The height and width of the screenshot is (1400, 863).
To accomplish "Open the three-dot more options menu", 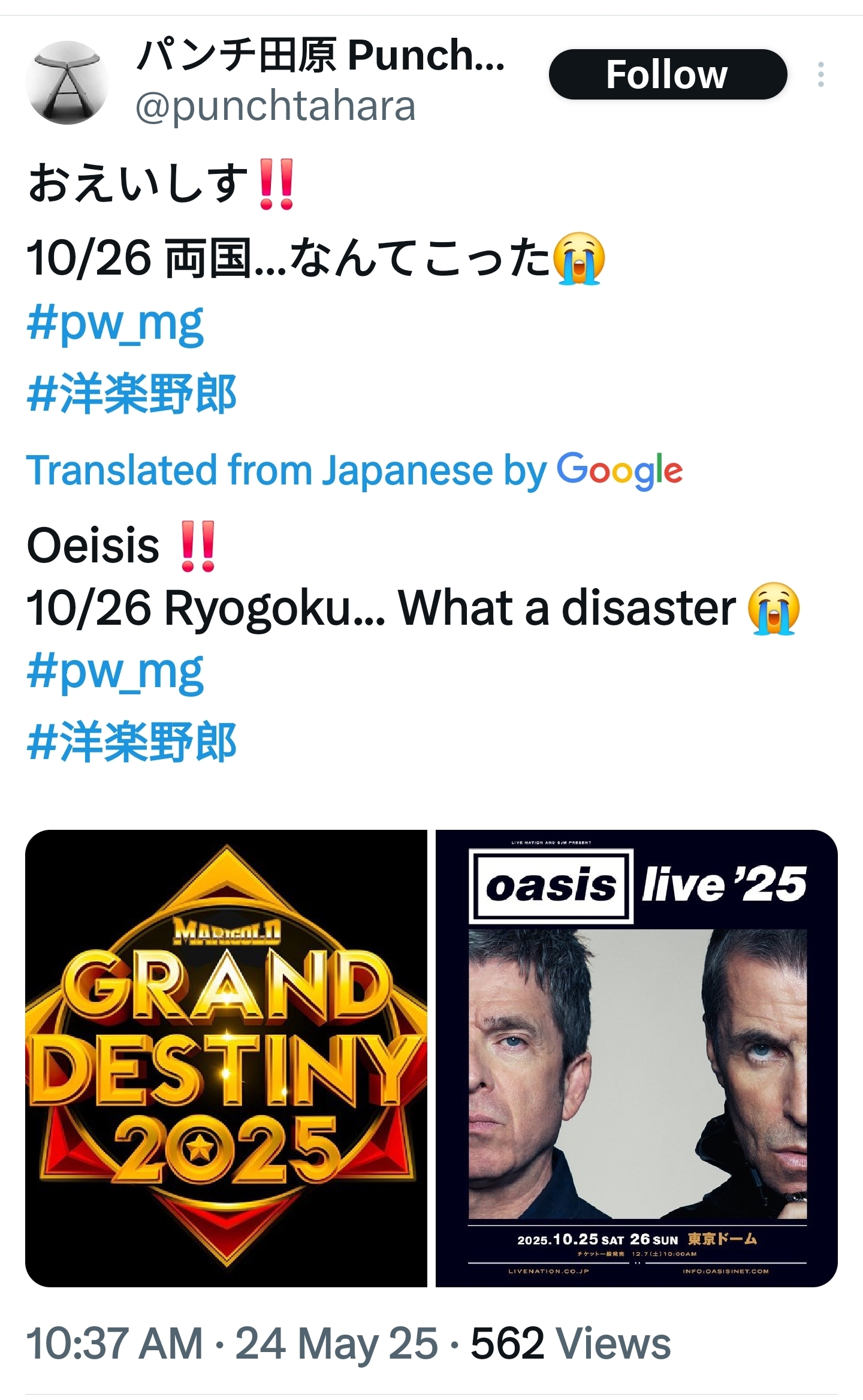I will click(x=820, y=74).
